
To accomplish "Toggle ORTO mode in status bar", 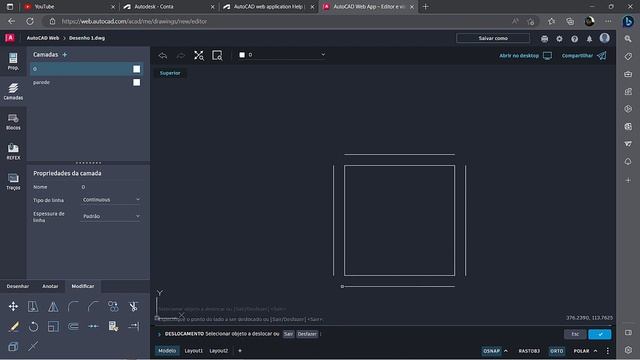I will coord(556,351).
